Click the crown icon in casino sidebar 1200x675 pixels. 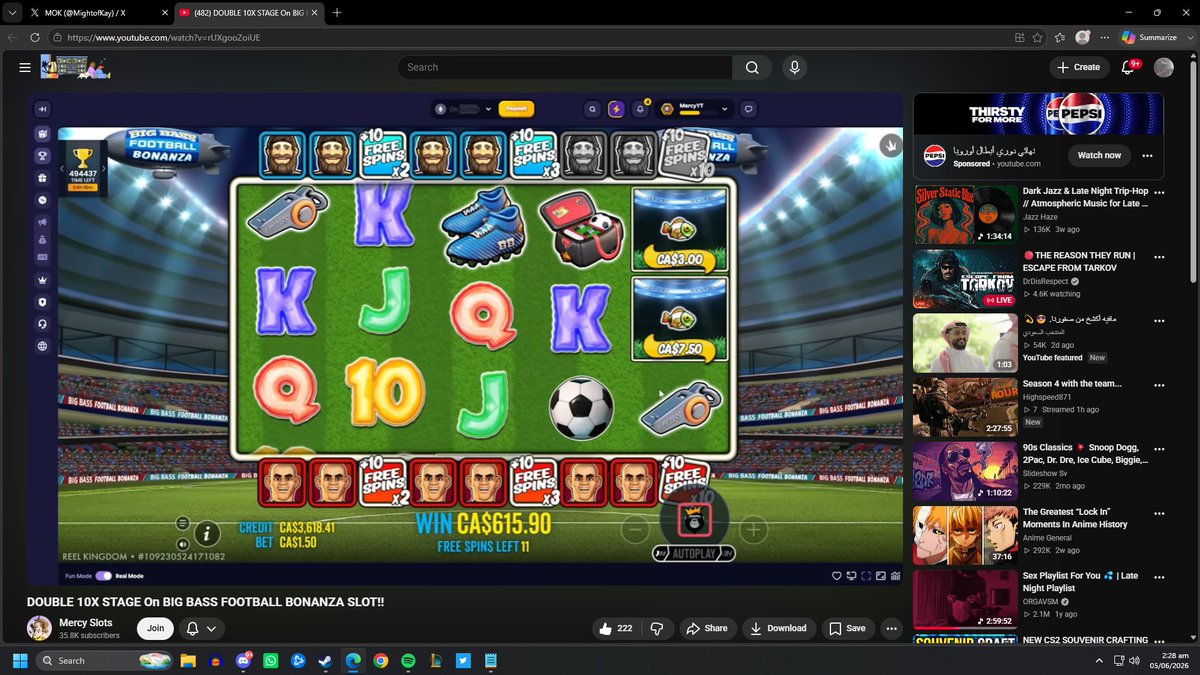(x=43, y=280)
